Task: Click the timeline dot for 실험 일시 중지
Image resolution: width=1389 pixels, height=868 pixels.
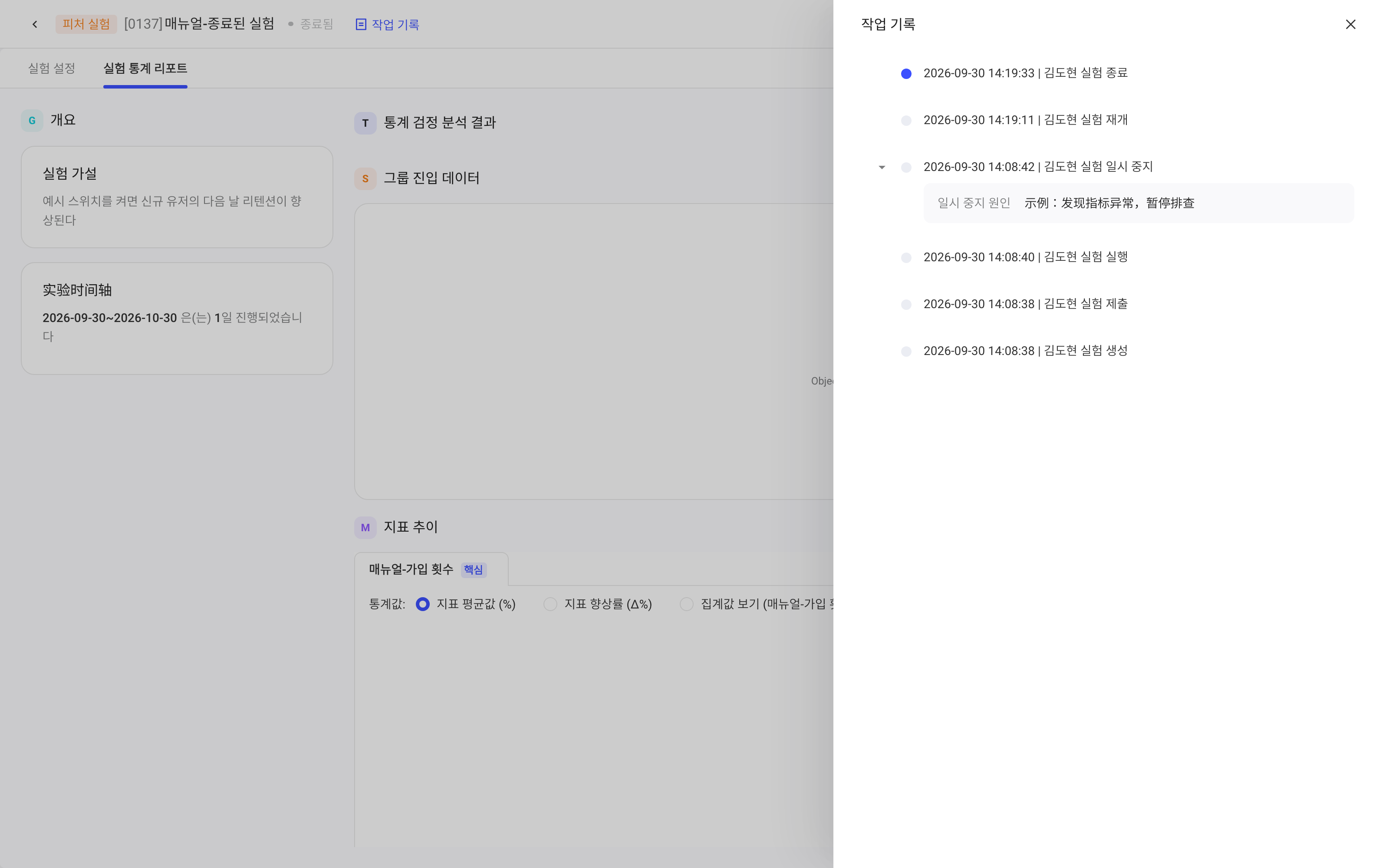Action: (x=906, y=168)
